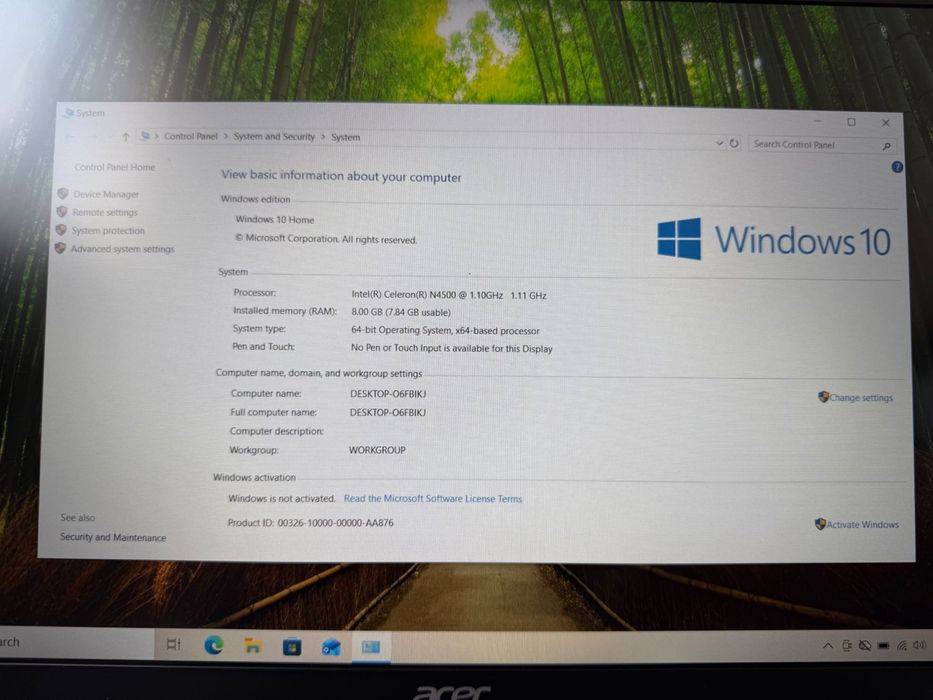
Task: Refresh the Control Panel address bar
Action: [734, 143]
